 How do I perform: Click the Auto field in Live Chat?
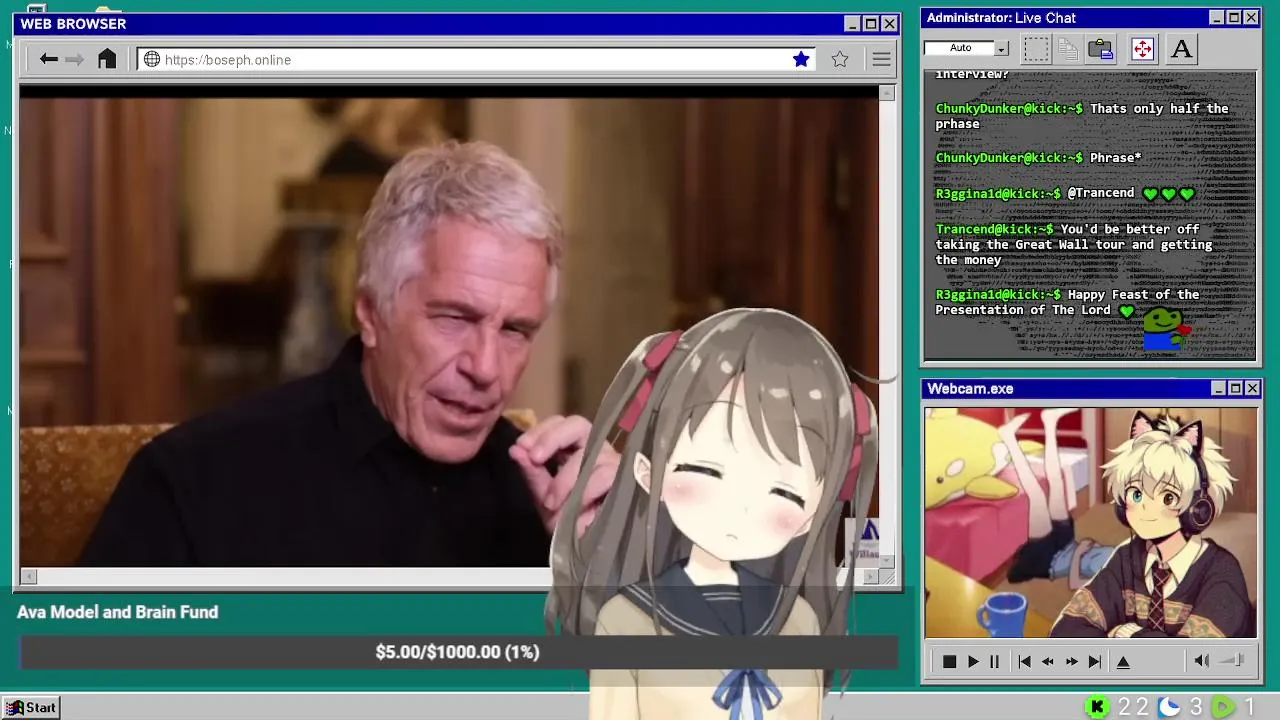click(x=960, y=48)
